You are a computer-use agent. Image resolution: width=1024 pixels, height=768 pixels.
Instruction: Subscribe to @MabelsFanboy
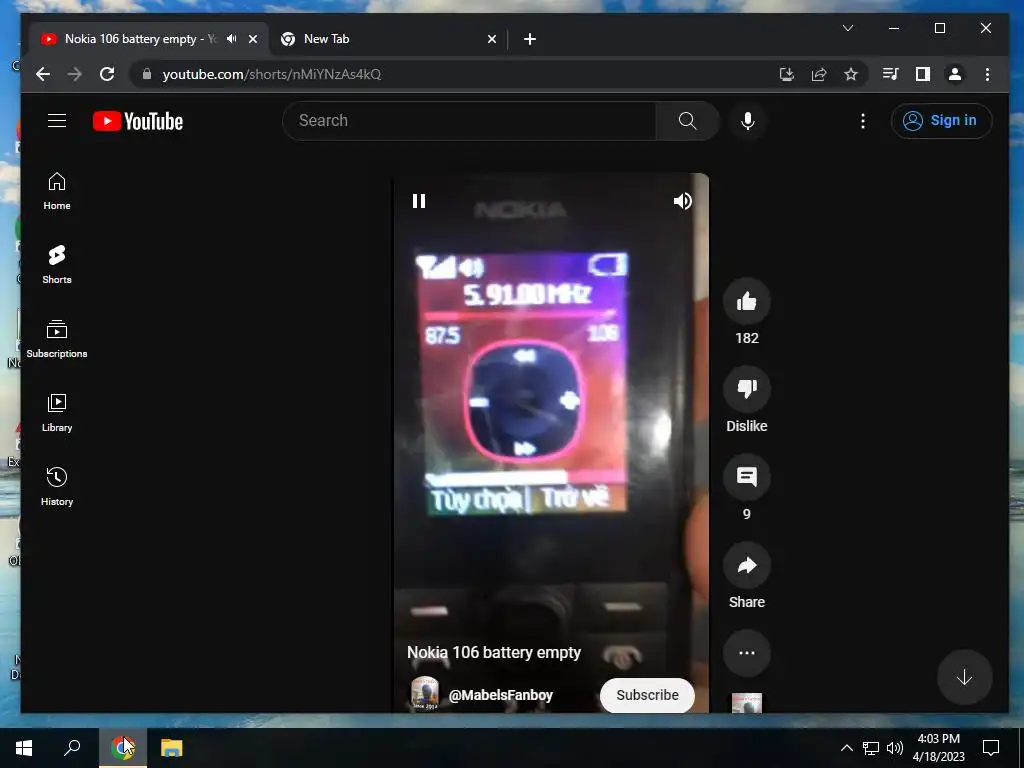tap(647, 695)
